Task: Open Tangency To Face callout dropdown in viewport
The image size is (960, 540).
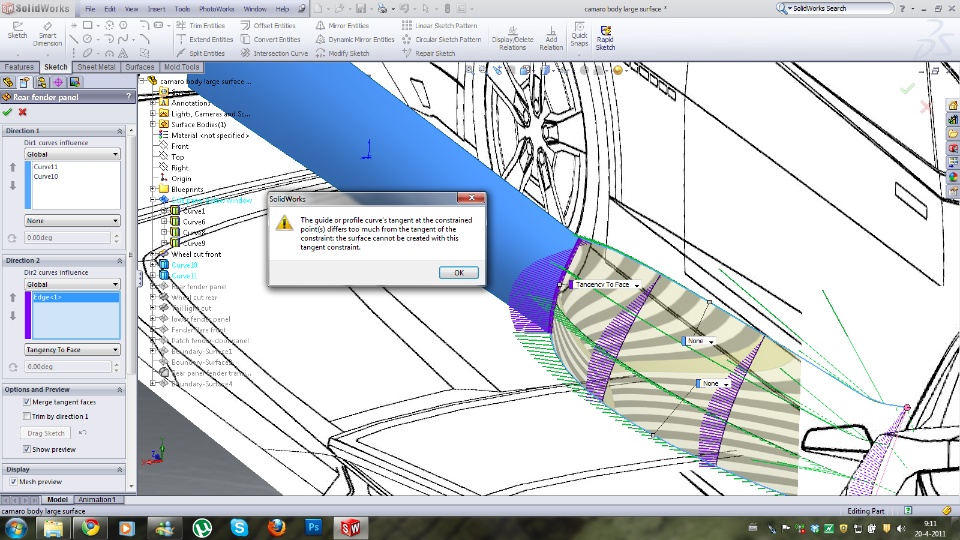Action: pos(637,285)
